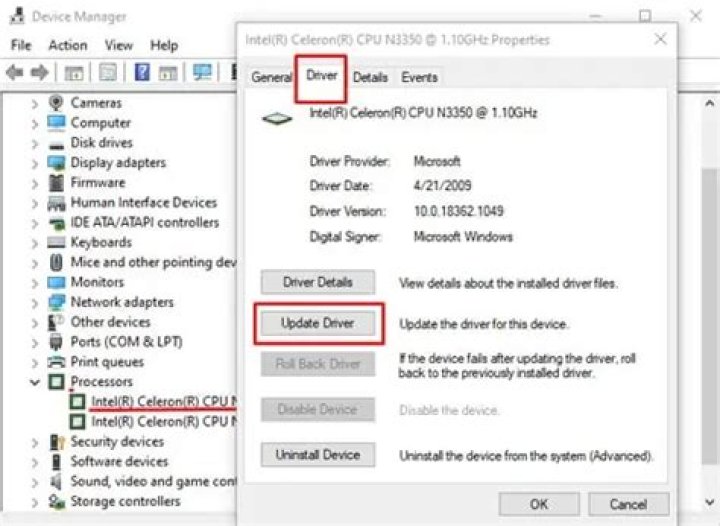
Task: Select the Keyboards category icon
Action: point(56,242)
